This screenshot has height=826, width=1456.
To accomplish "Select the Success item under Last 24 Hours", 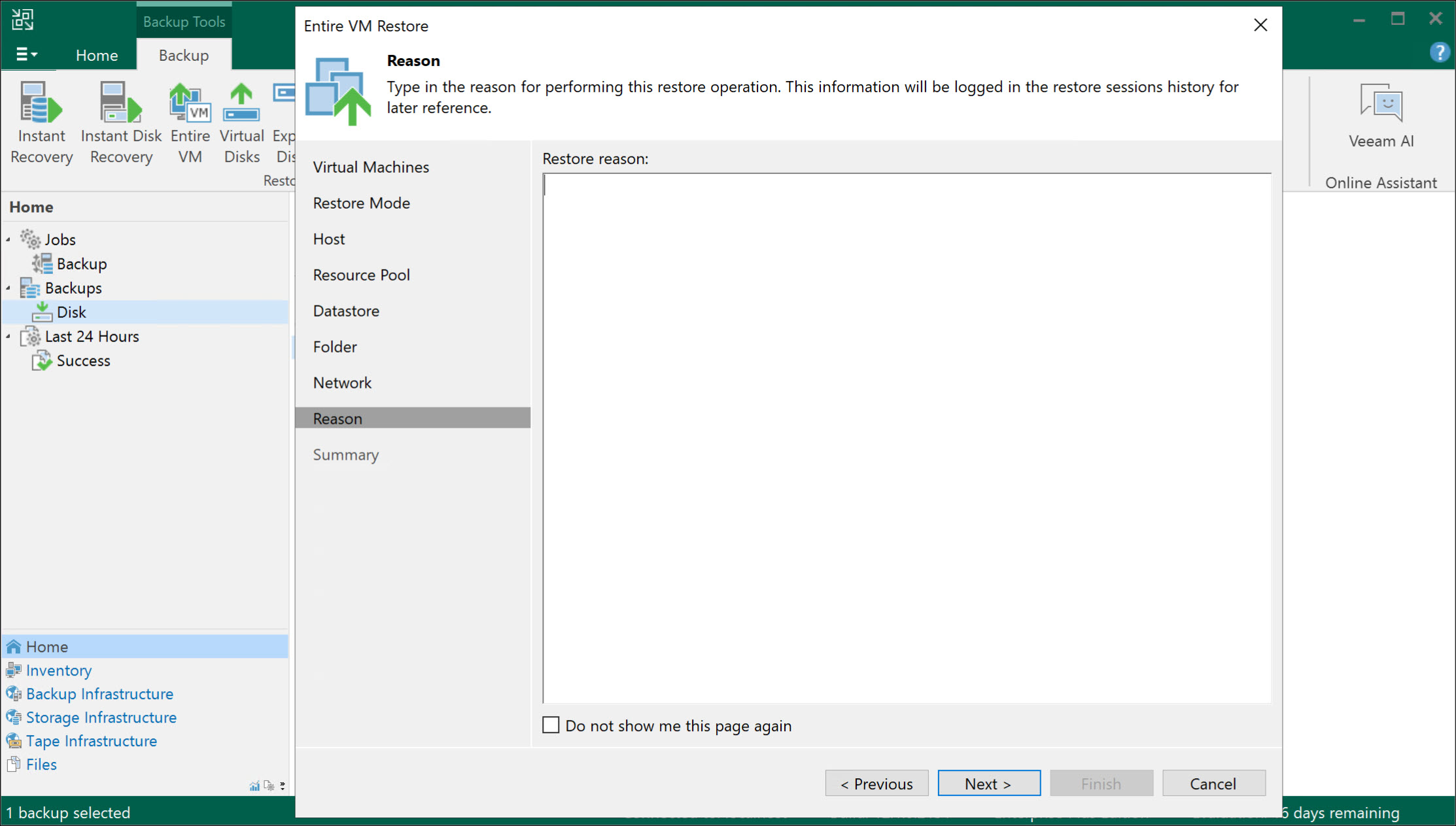I will tap(83, 361).
